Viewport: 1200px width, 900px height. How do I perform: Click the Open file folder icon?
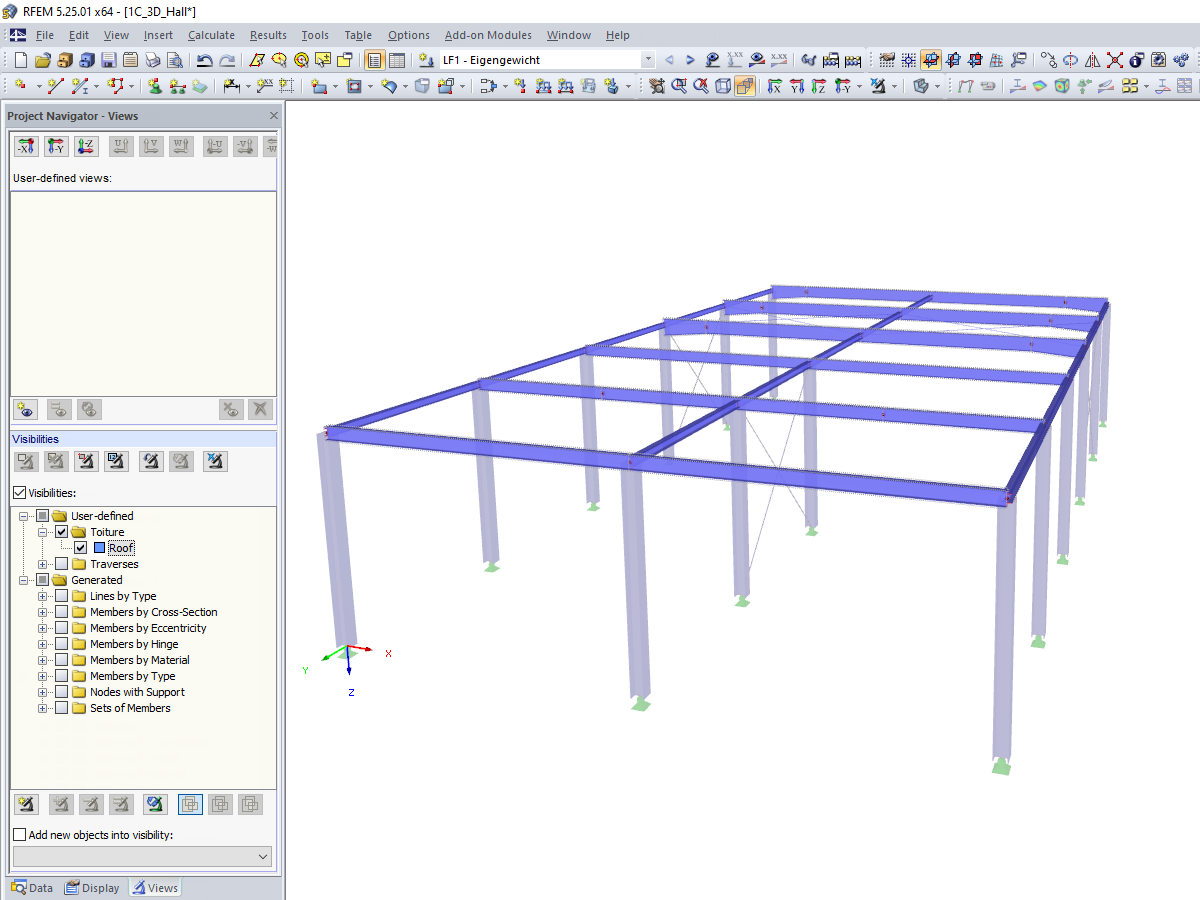pos(42,60)
